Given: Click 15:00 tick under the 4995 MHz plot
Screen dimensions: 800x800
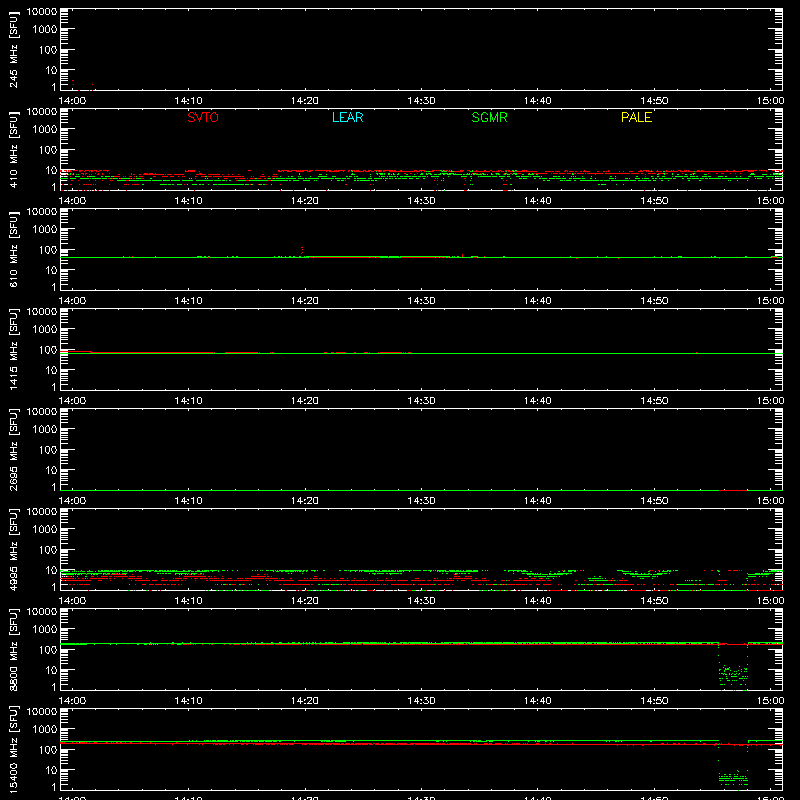Looking at the screenshot, I should 770,601.
